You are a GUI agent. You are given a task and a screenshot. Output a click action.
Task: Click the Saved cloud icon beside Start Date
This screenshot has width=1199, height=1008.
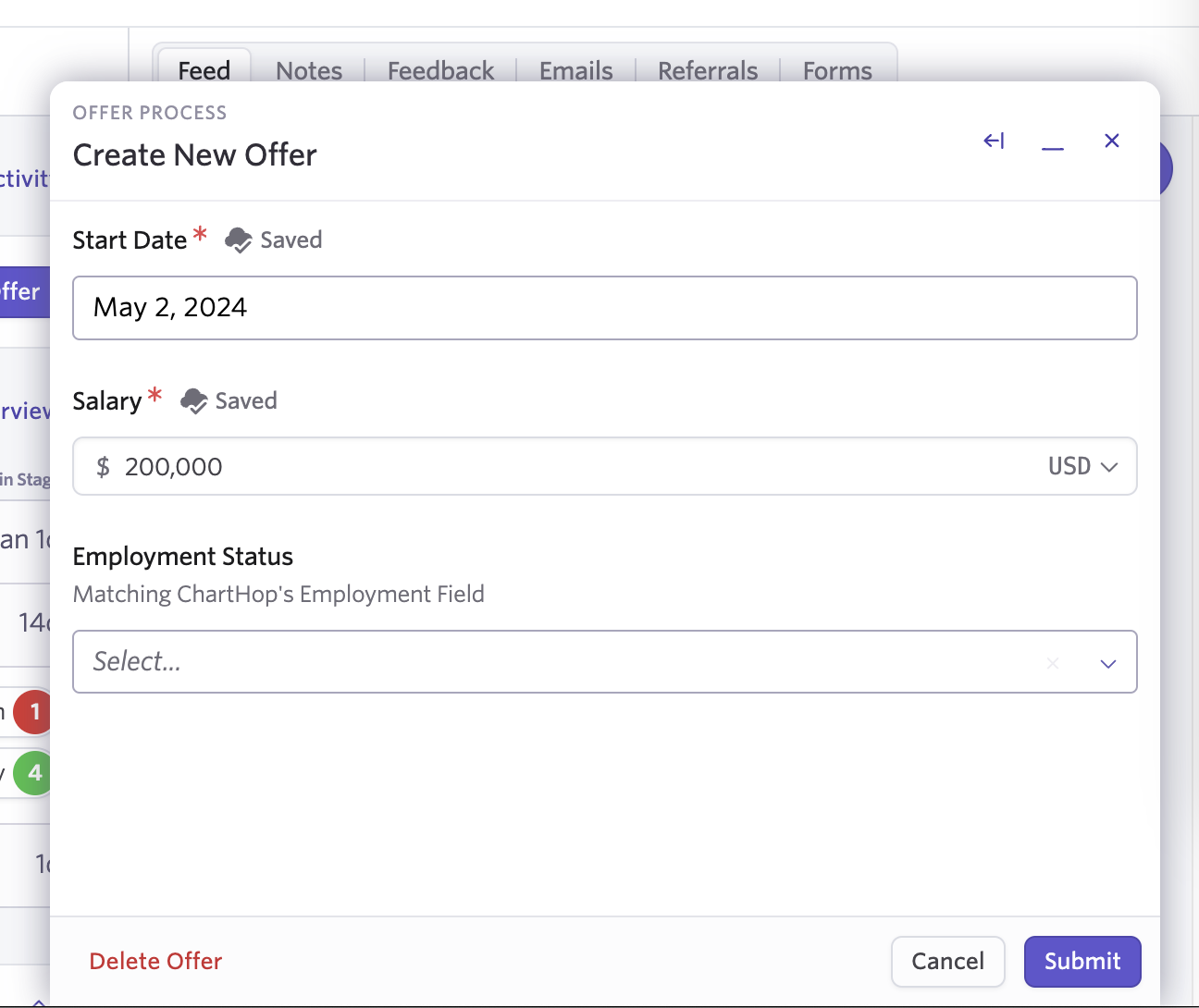pyautogui.click(x=239, y=240)
